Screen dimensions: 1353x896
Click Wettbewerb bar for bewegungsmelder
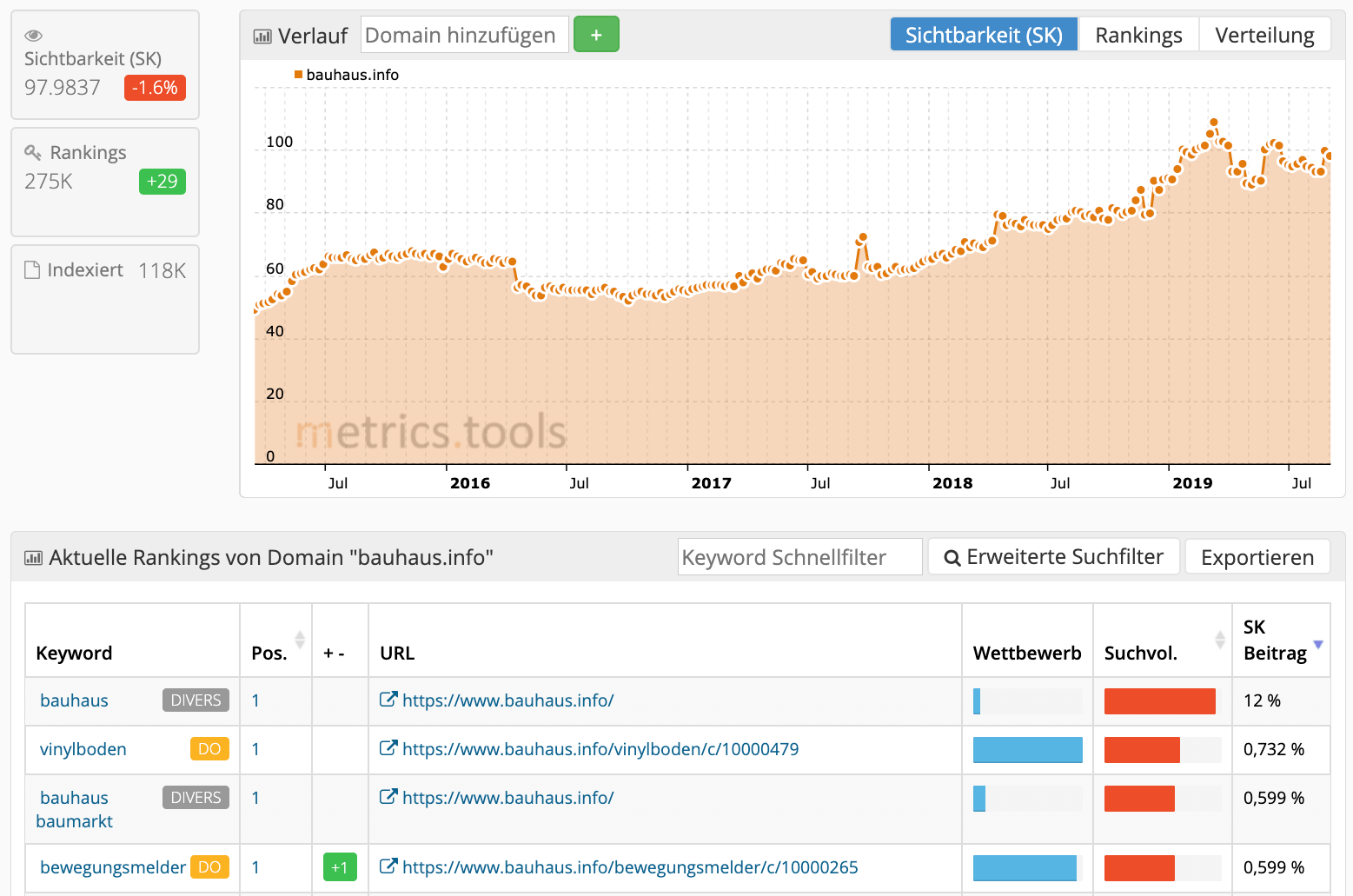(1027, 867)
